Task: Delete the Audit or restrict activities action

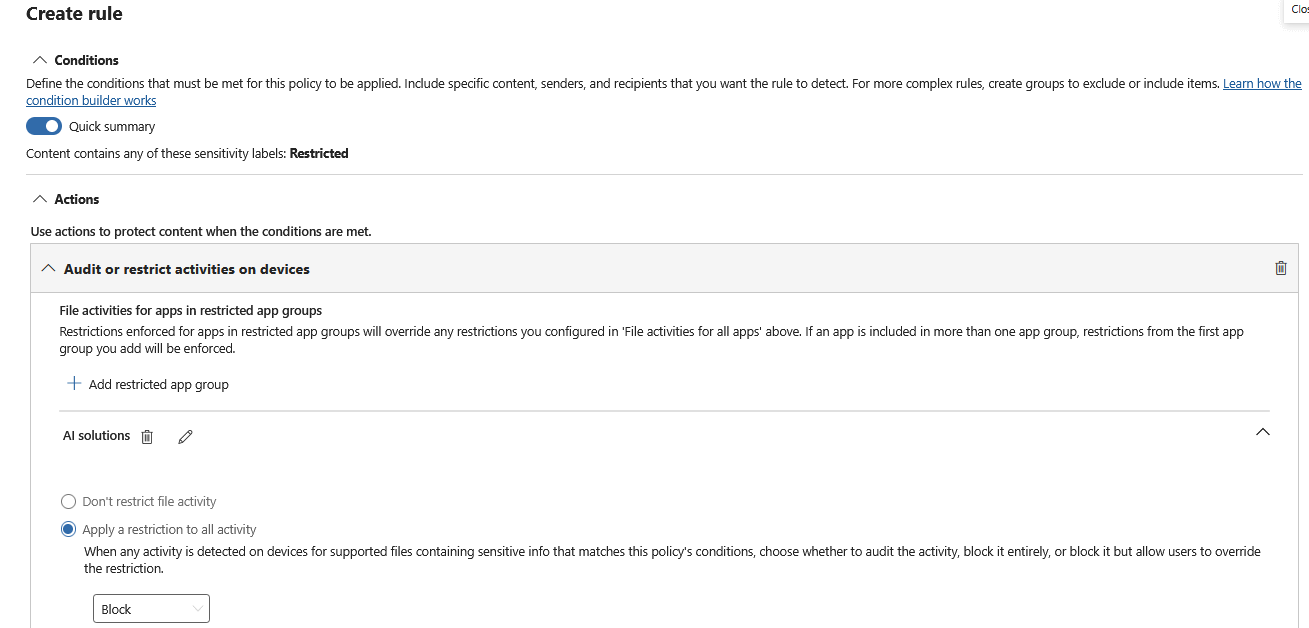Action: click(x=1281, y=268)
